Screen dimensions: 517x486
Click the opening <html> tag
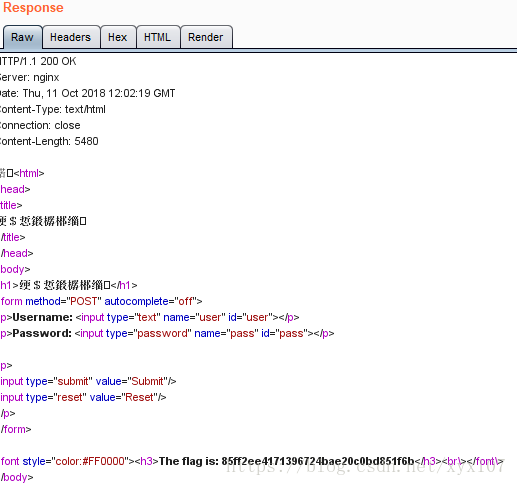tap(29, 173)
